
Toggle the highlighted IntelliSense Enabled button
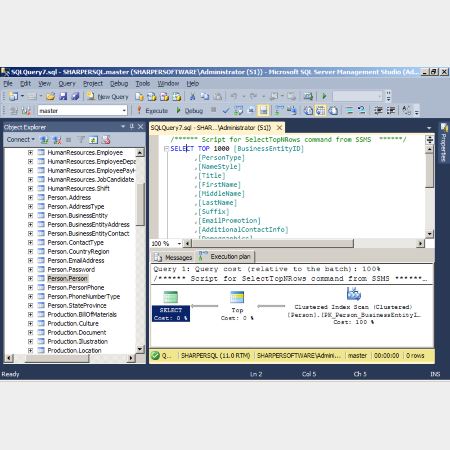pos(263,110)
